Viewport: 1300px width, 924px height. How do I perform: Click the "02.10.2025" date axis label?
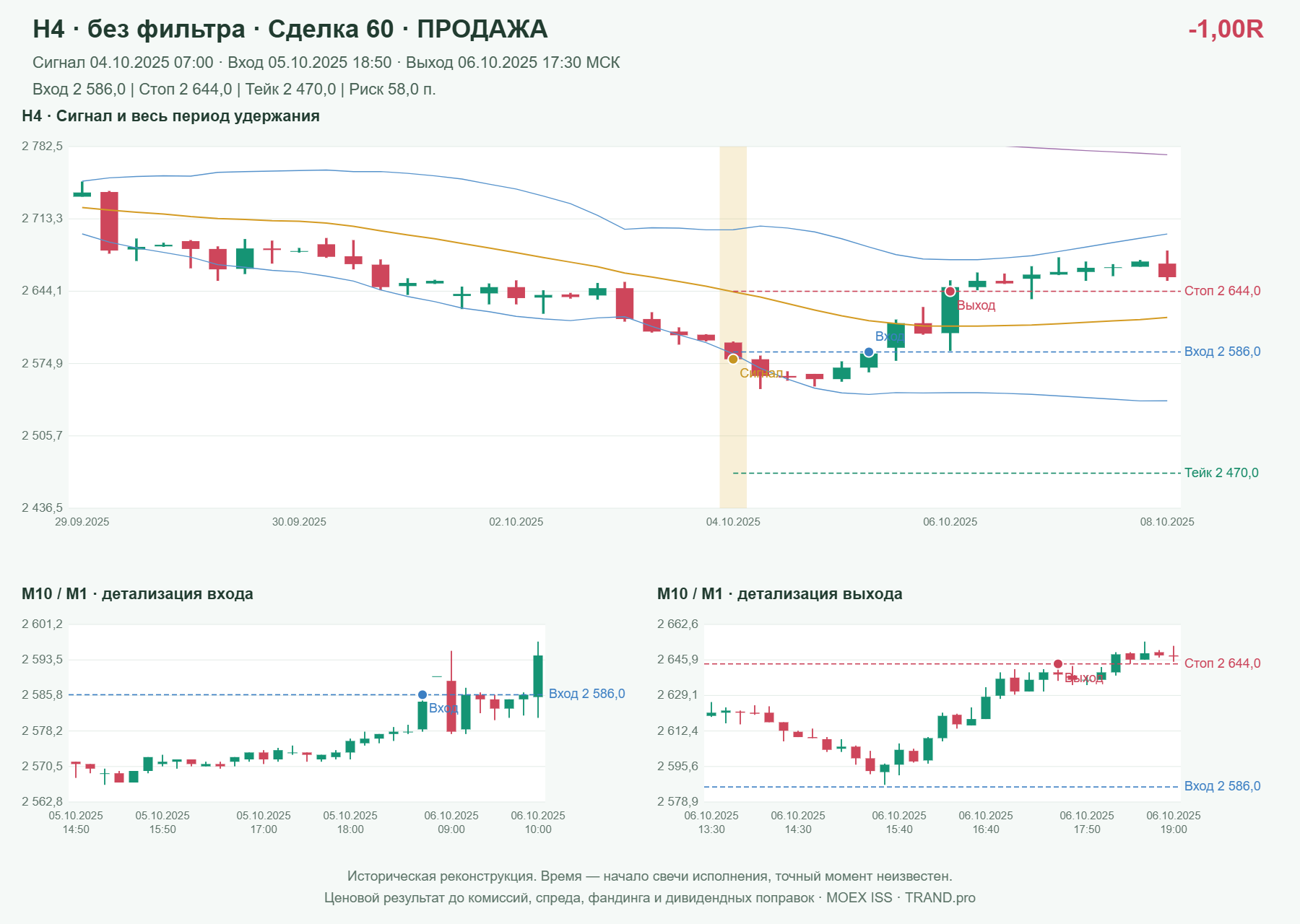click(x=516, y=522)
